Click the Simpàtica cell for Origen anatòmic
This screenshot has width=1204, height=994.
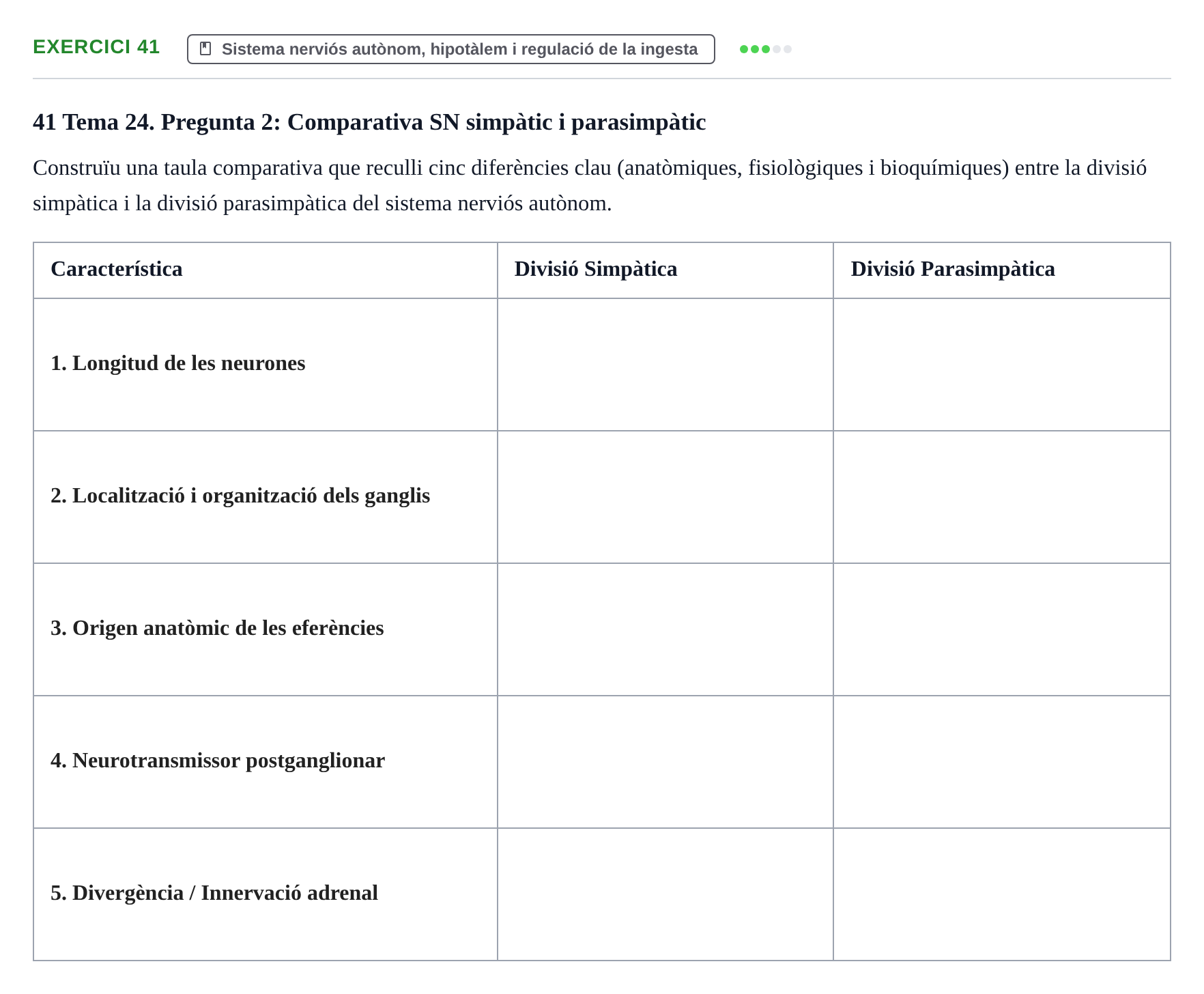(665, 629)
